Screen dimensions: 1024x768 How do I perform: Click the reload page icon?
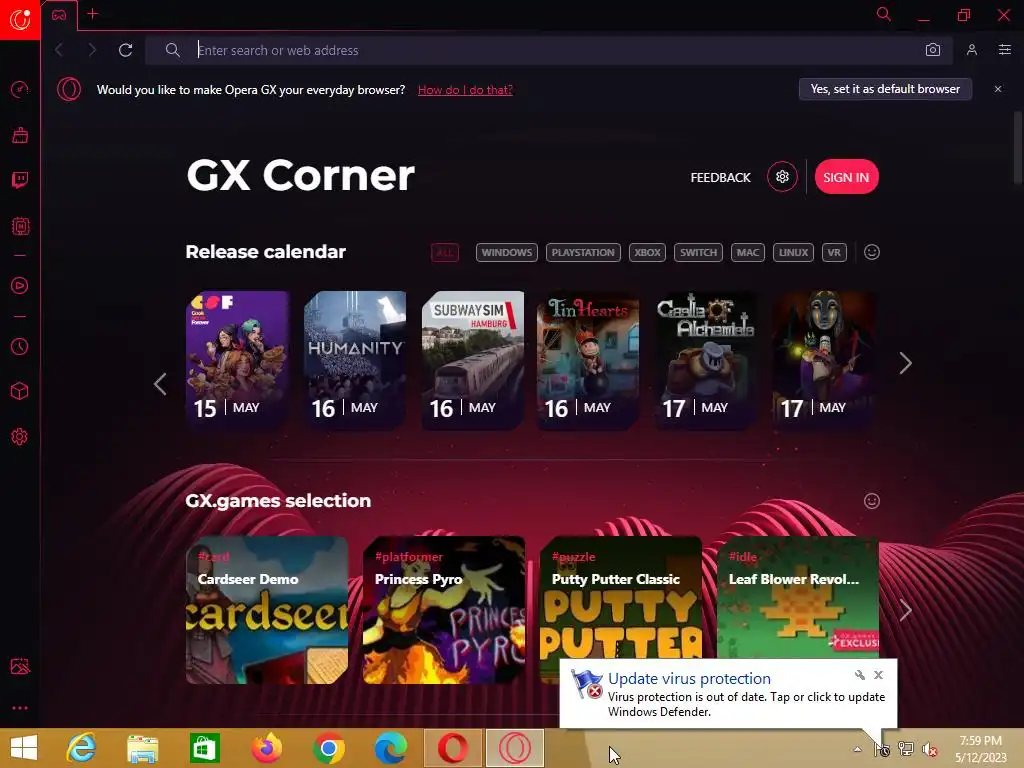(x=125, y=50)
